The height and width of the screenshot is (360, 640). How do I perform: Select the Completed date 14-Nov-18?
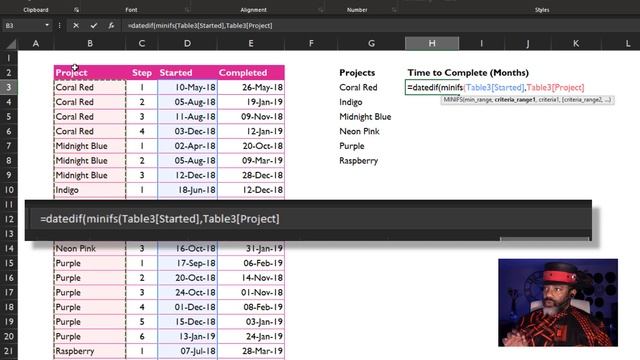pos(251,278)
